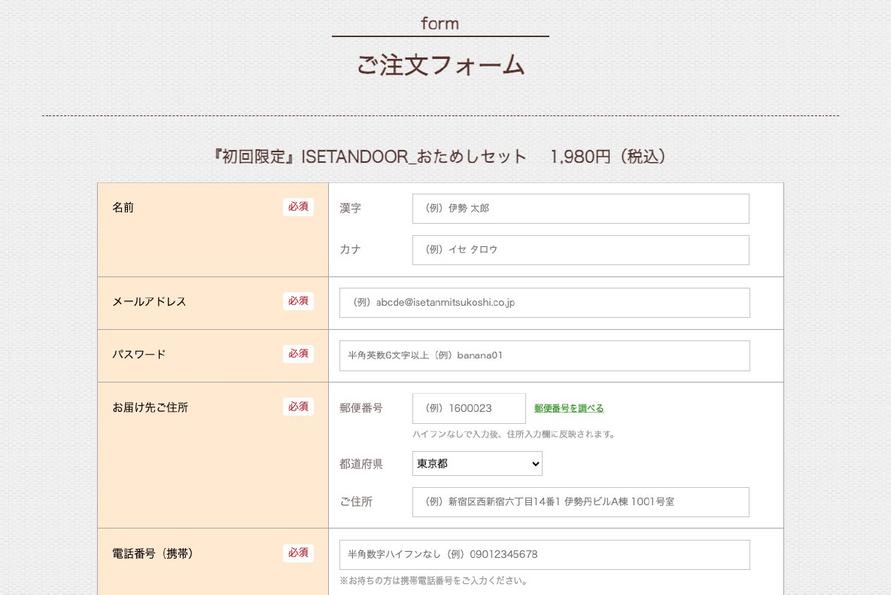Click the 必須 badge beside 名前
This screenshot has width=891, height=595.
(x=298, y=207)
